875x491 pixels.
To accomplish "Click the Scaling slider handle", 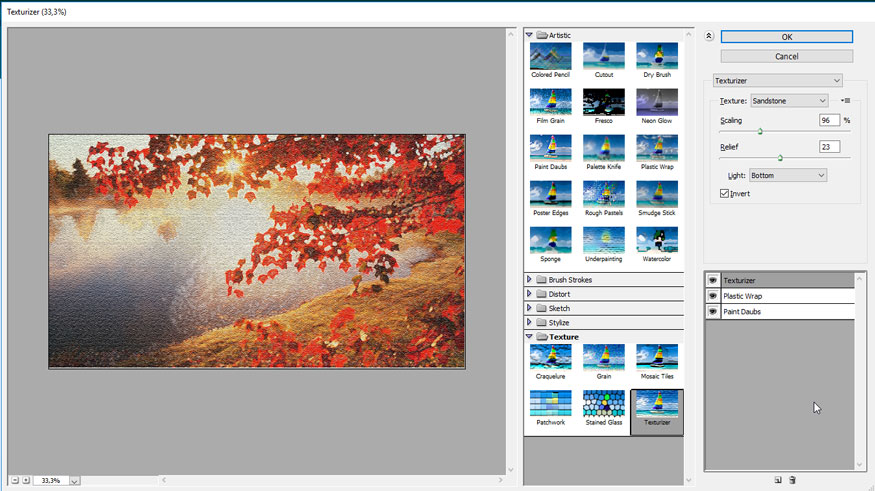I will click(760, 132).
